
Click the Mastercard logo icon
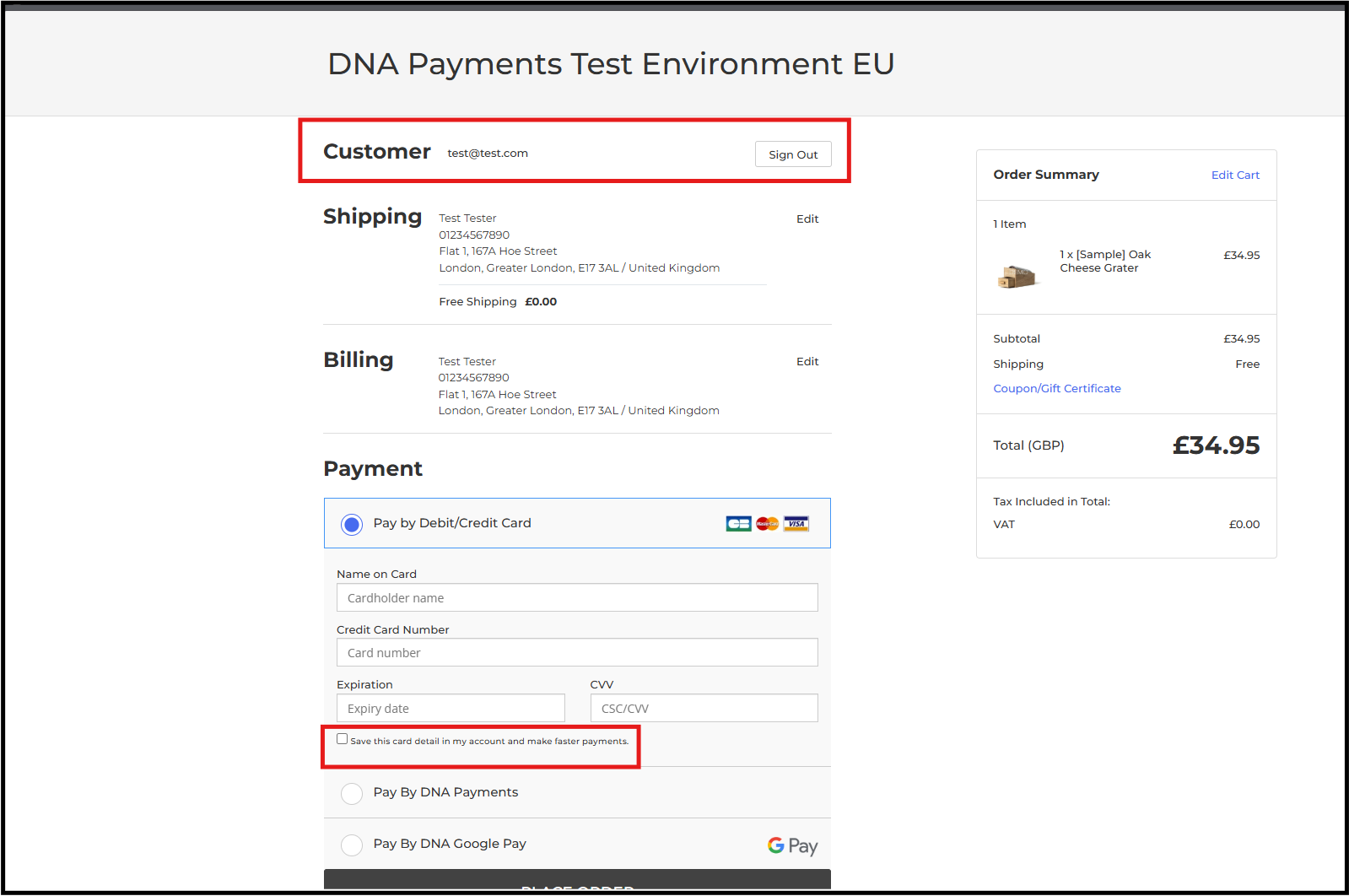(x=767, y=524)
